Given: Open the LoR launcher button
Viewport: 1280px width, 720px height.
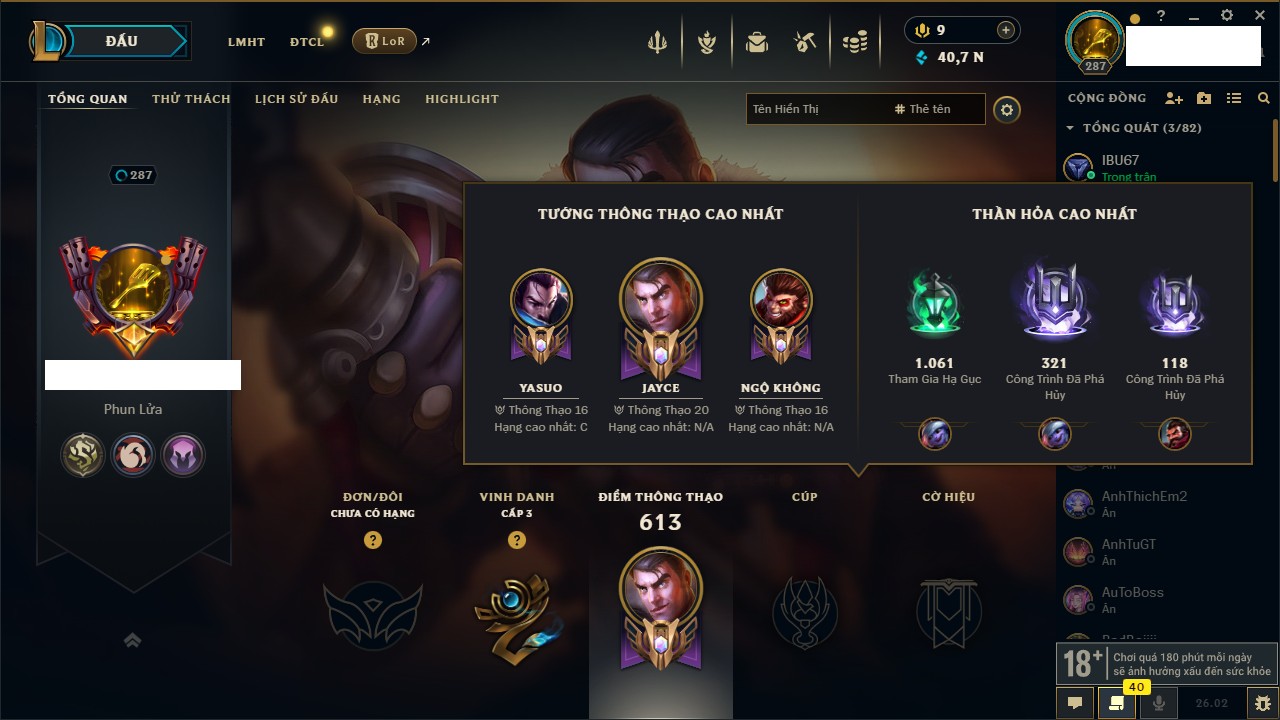Looking at the screenshot, I should click(384, 42).
